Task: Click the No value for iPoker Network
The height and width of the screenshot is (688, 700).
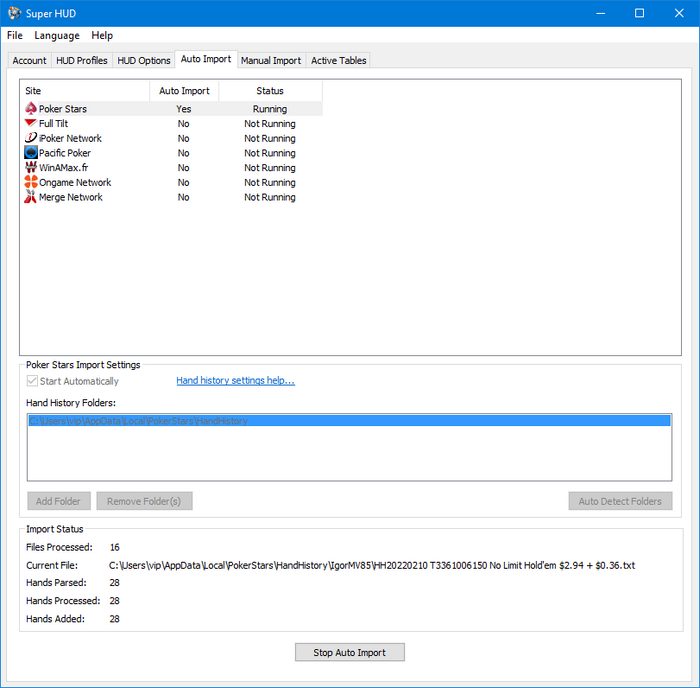Action: [183, 138]
